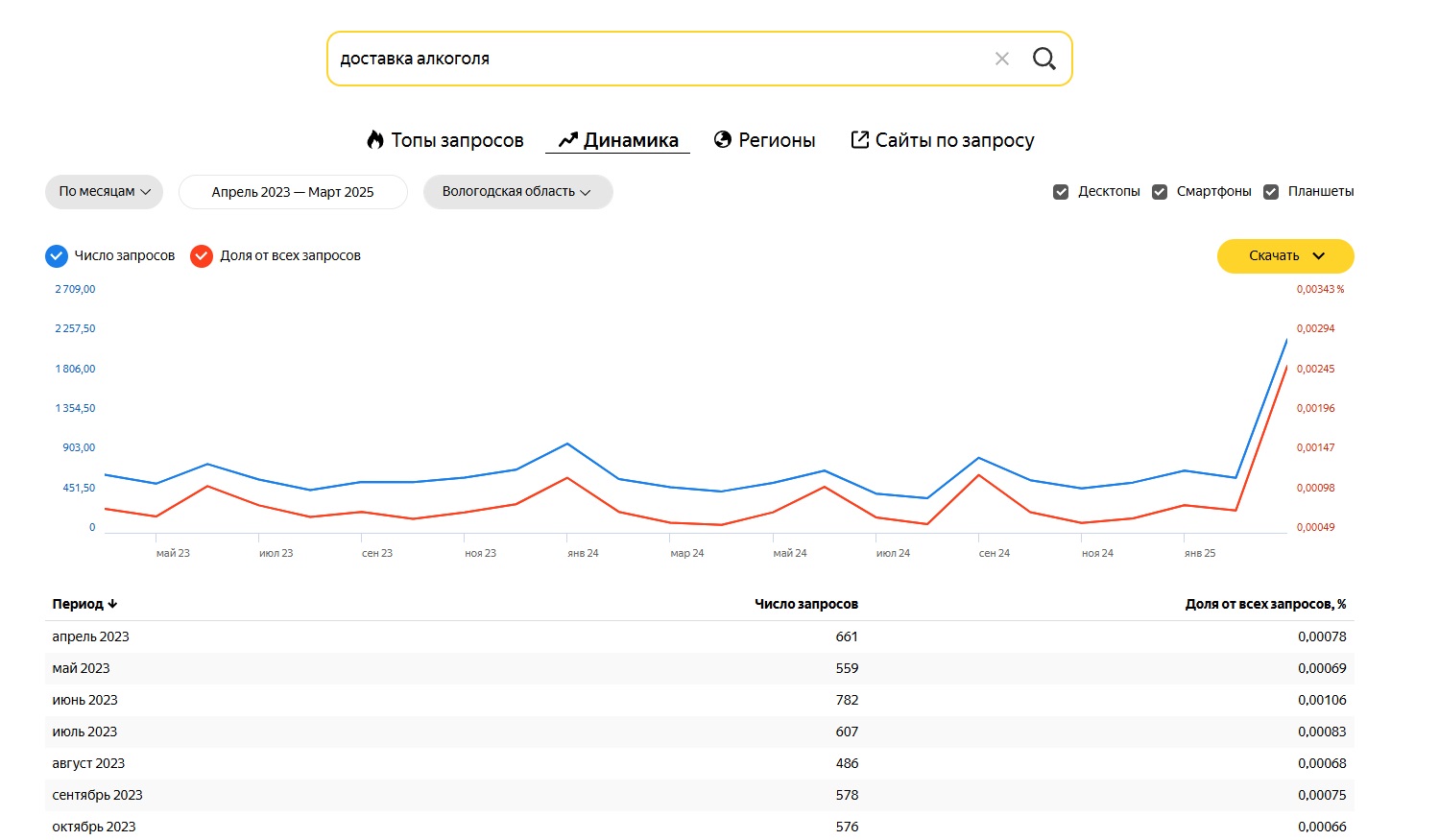Click the magnifier search icon
This screenshot has width=1439, height=840.
pyautogui.click(x=1043, y=59)
